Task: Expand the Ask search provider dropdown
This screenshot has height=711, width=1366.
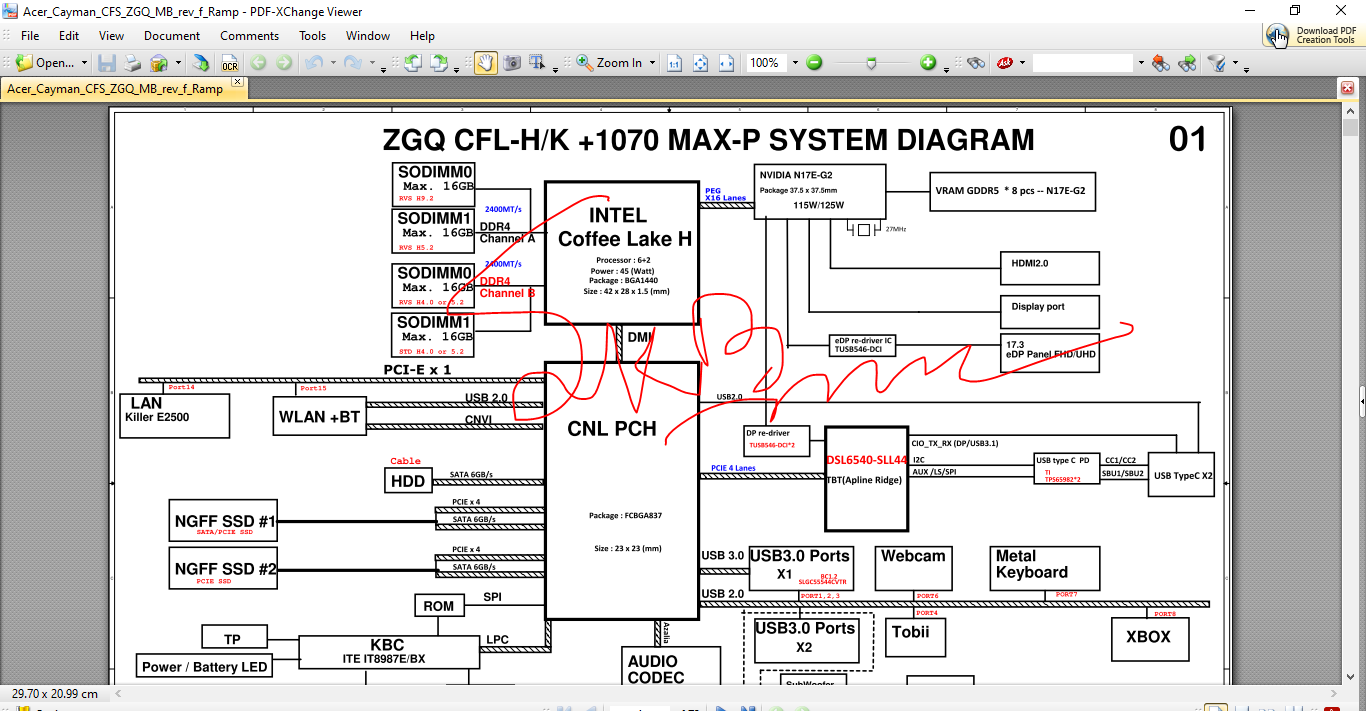Action: pyautogui.click(x=1022, y=63)
